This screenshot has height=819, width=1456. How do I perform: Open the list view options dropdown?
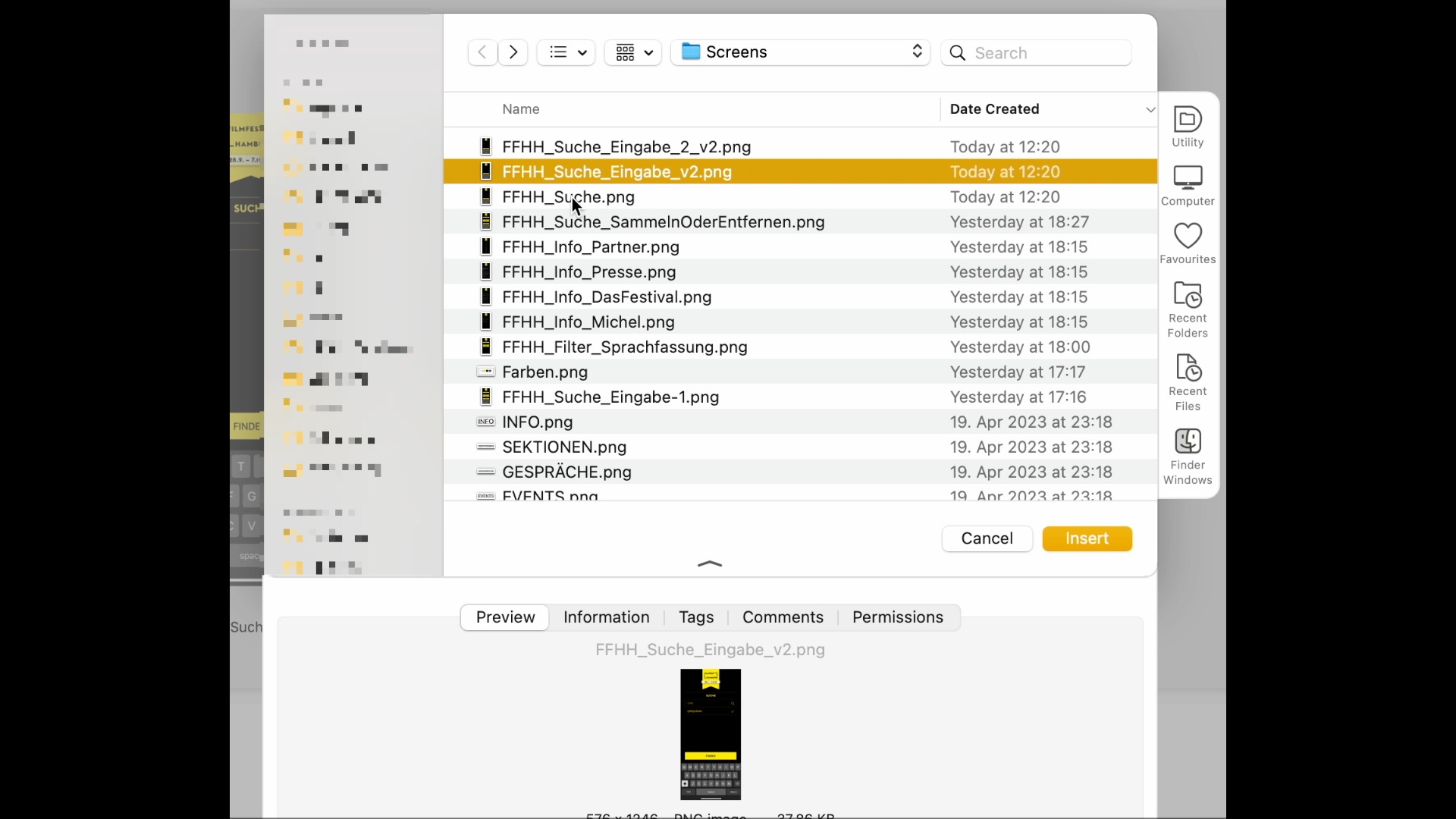pyautogui.click(x=566, y=52)
